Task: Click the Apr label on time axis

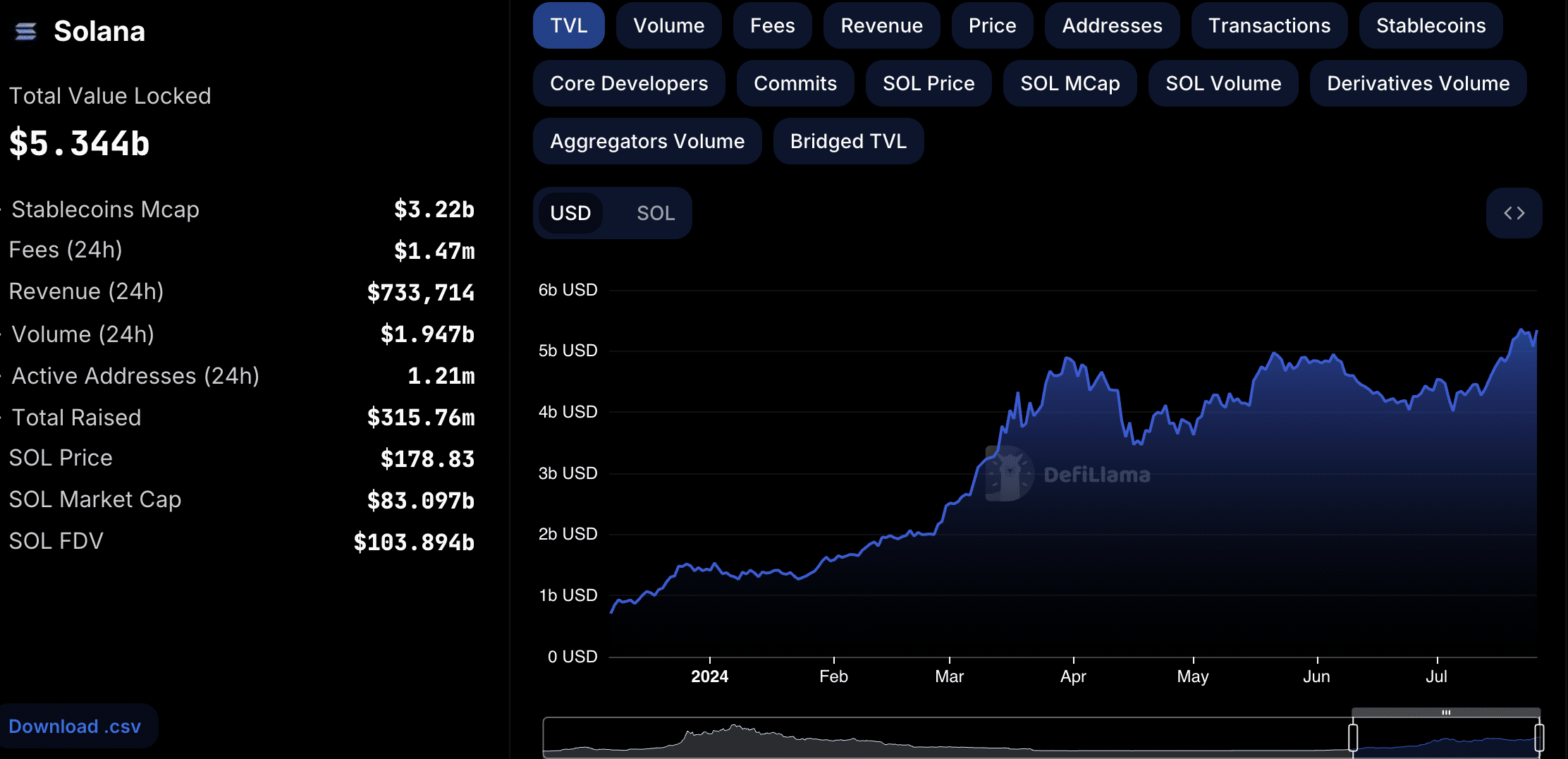Action: [1073, 676]
